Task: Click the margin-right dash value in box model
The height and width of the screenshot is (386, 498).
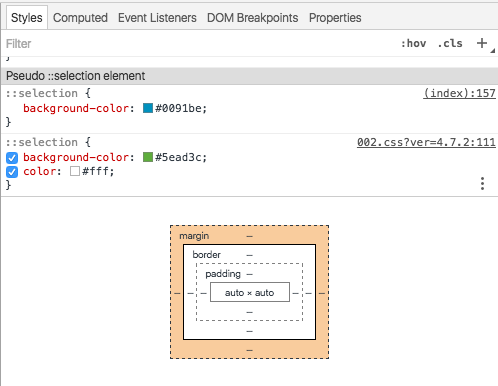Action: [x=322, y=293]
